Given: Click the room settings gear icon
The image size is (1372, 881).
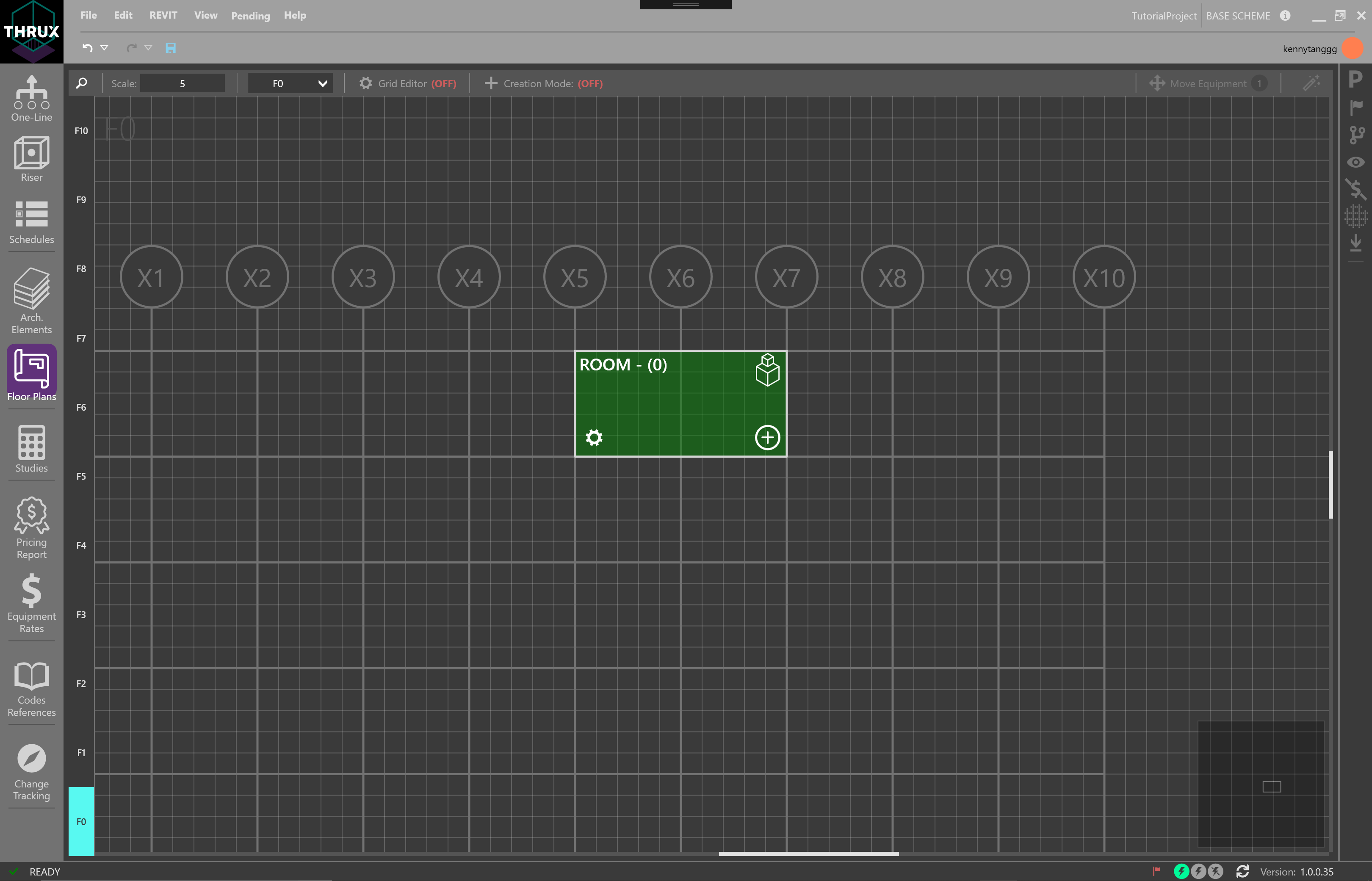Looking at the screenshot, I should (594, 438).
